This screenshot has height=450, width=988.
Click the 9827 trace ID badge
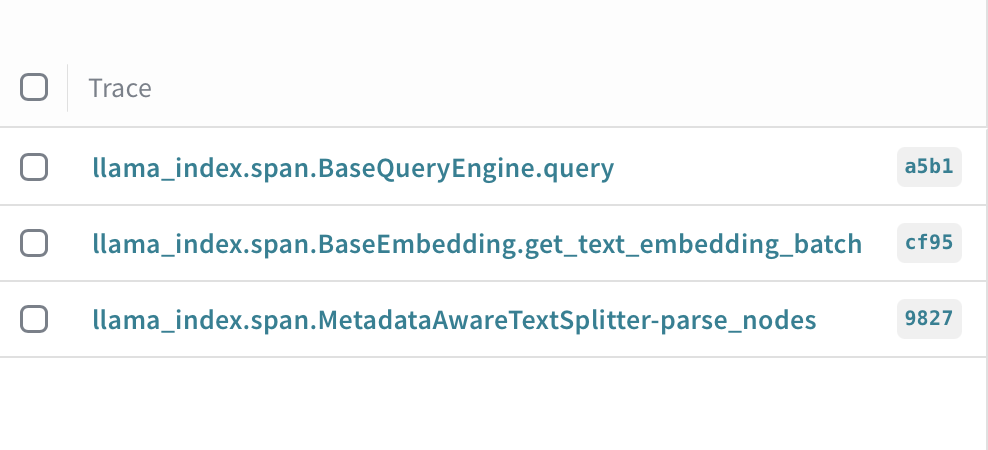(929, 319)
